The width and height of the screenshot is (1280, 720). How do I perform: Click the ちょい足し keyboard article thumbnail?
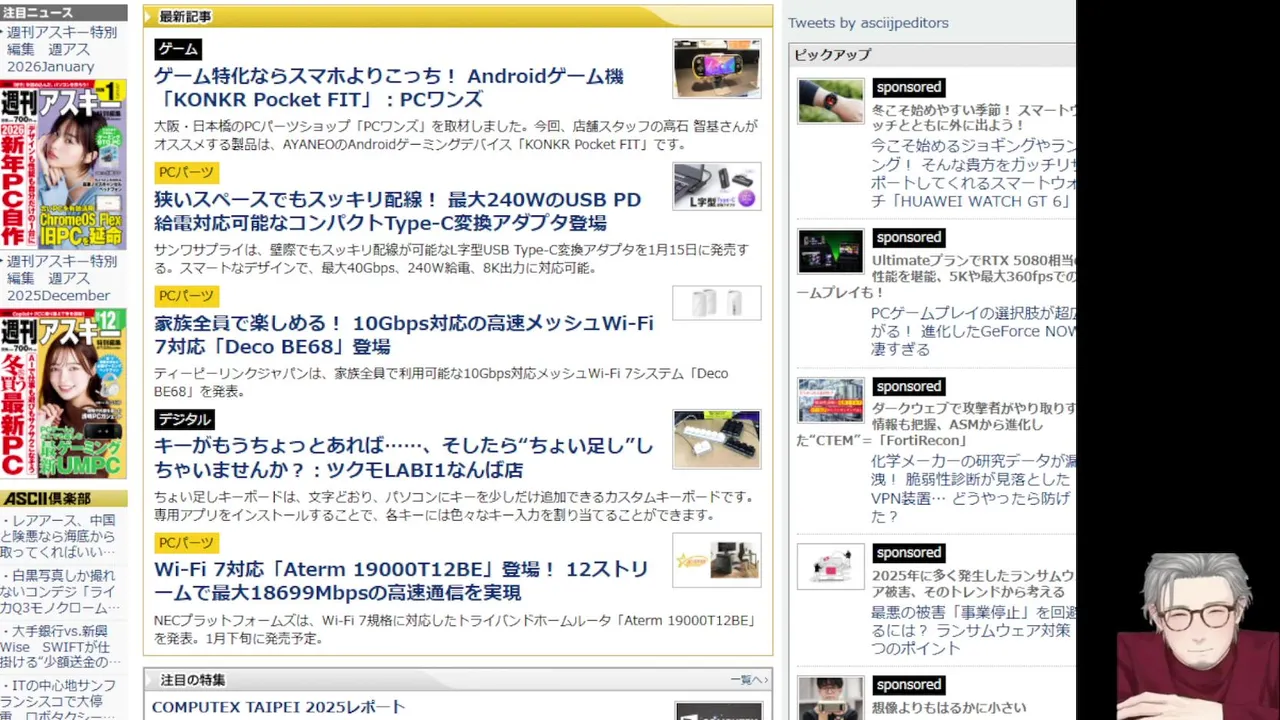[x=717, y=439]
